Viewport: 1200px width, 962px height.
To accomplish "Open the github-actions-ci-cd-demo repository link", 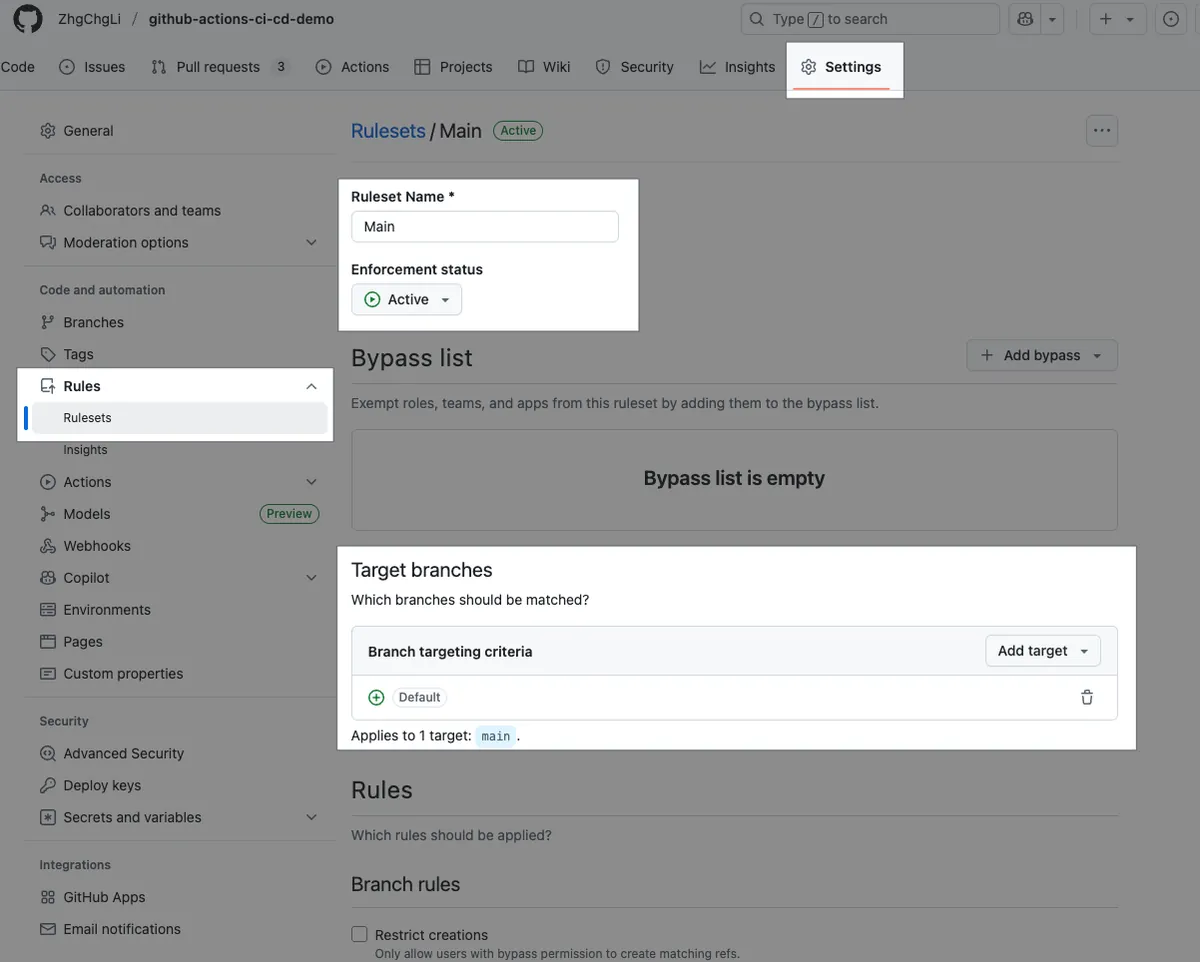I will (241, 19).
